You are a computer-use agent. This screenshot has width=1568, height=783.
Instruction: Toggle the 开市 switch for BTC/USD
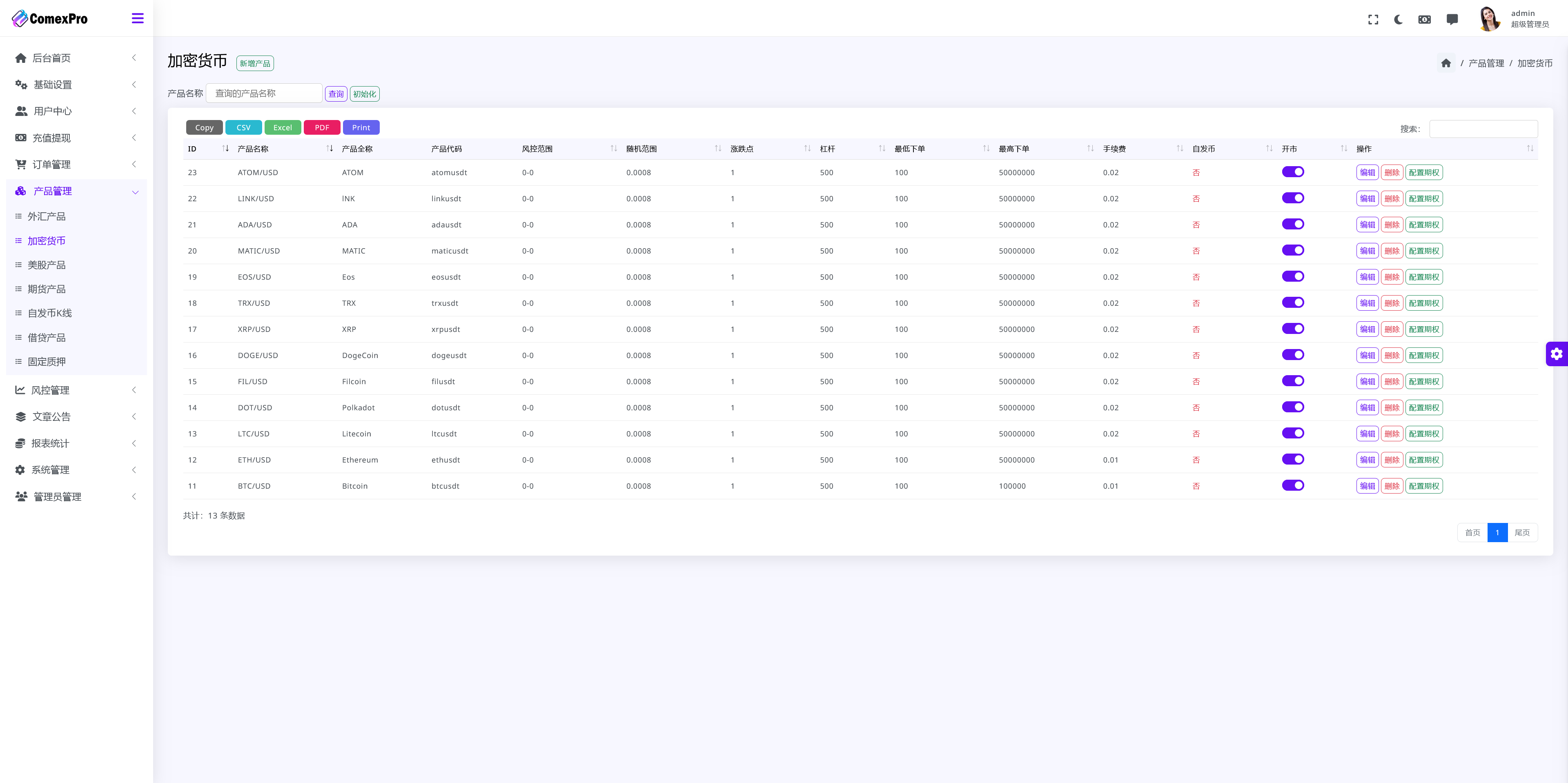pyautogui.click(x=1292, y=485)
